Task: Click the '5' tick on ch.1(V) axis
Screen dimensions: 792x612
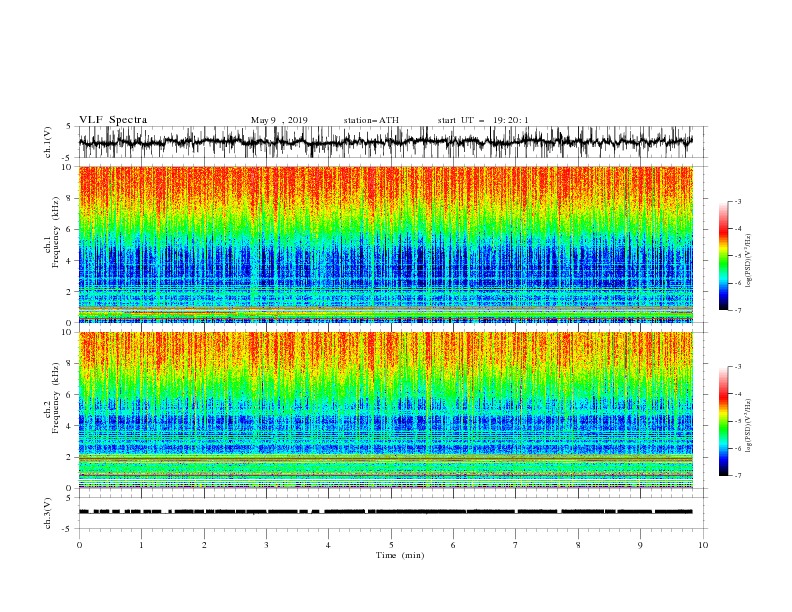Action: [x=70, y=126]
